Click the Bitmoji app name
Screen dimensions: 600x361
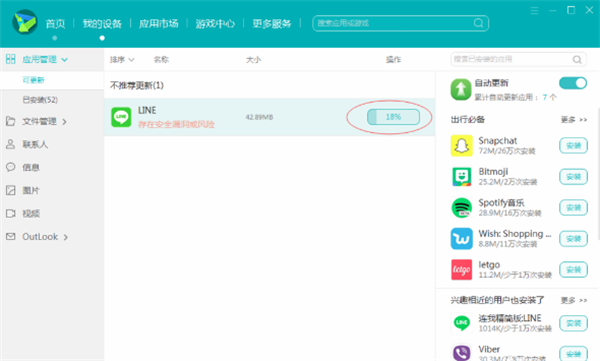(x=493, y=172)
